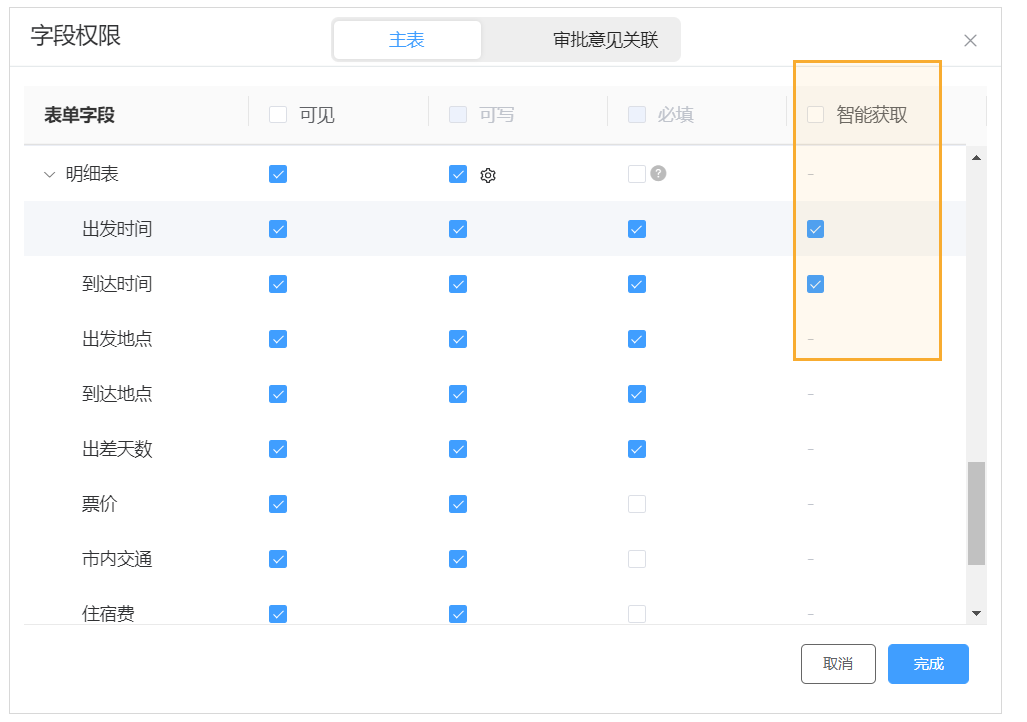The width and height of the screenshot is (1027, 722).
Task: Toggle the 智能获取 header checkbox
Action: pos(816,115)
